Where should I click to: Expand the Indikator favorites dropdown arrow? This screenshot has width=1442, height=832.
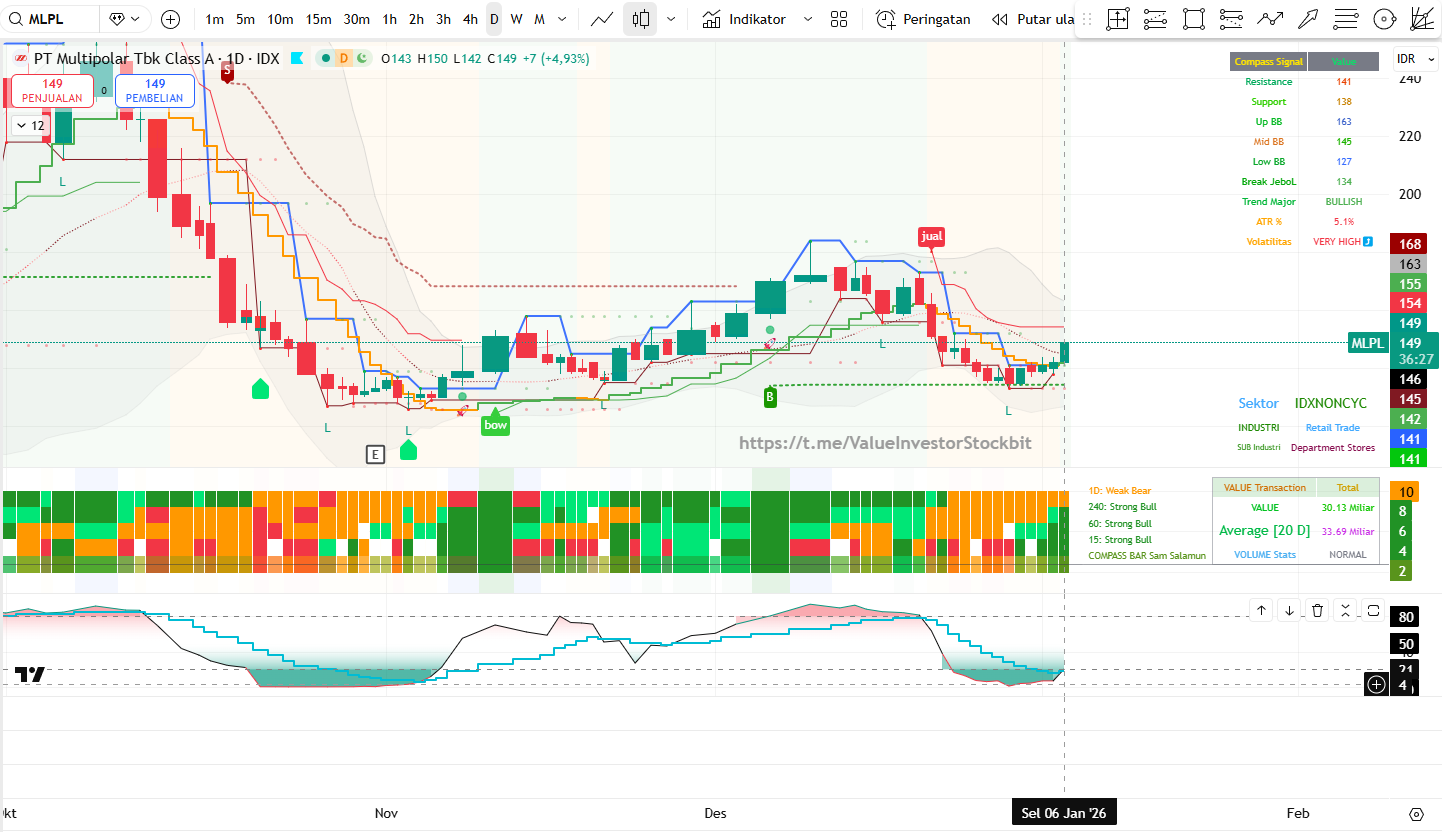[808, 19]
